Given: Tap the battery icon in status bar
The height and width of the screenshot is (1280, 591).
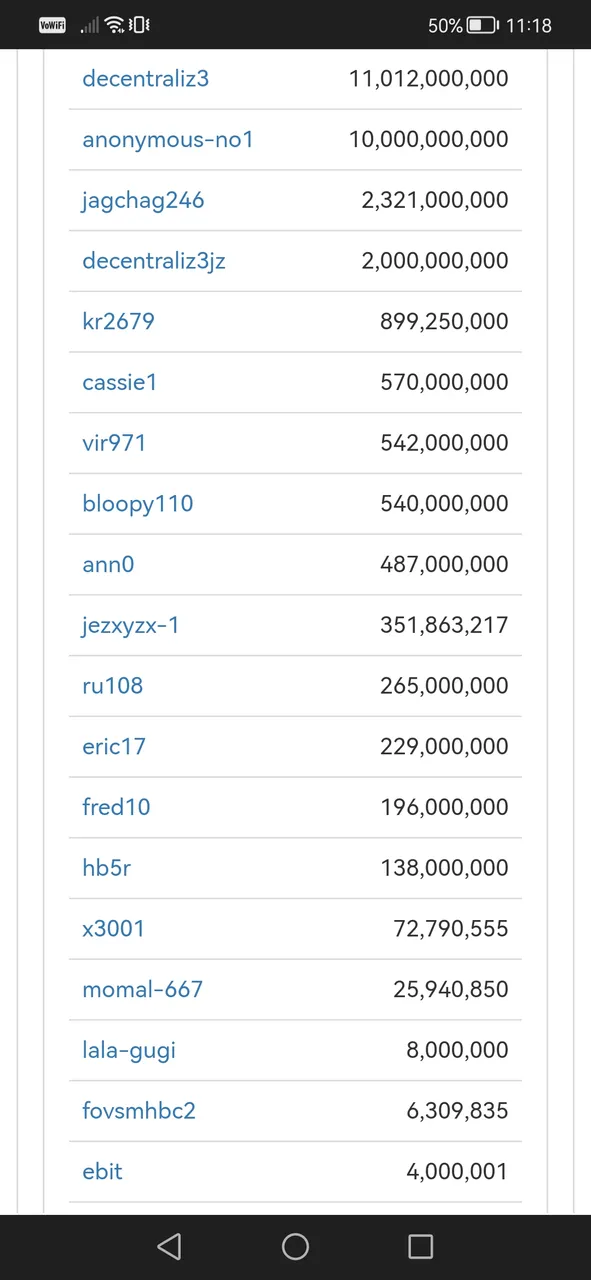Looking at the screenshot, I should (483, 25).
